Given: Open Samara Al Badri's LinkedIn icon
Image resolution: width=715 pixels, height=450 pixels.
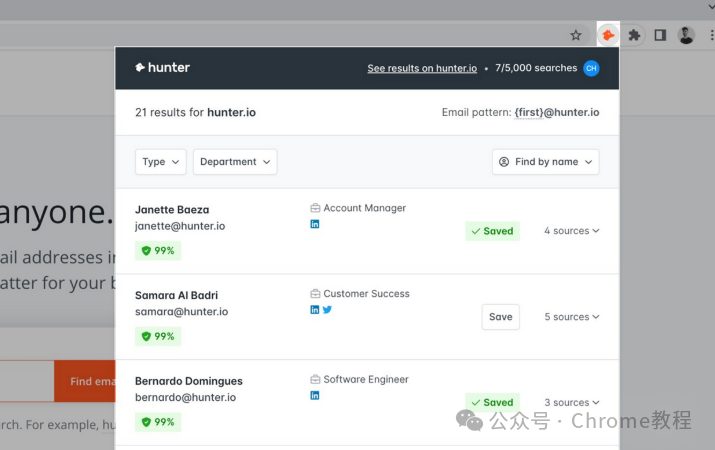Looking at the screenshot, I should click(315, 310).
